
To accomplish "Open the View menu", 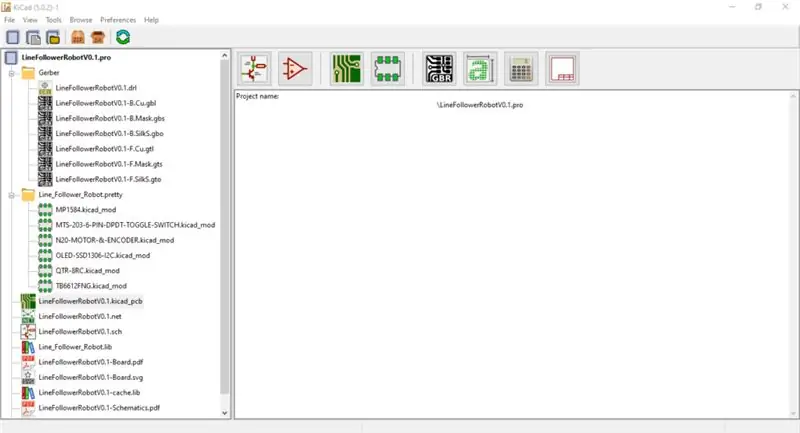I will [30, 20].
